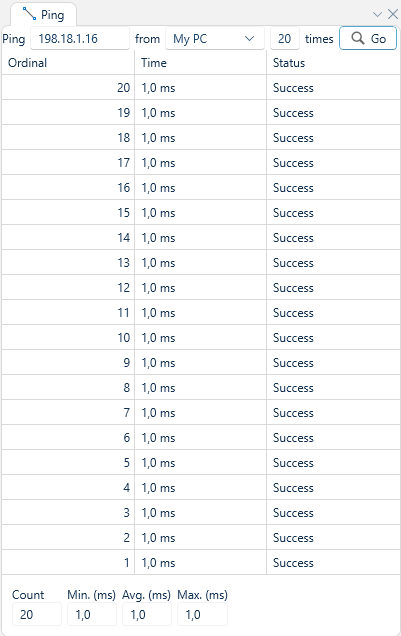
Task: Sort by the Time column header
Action: point(200,63)
